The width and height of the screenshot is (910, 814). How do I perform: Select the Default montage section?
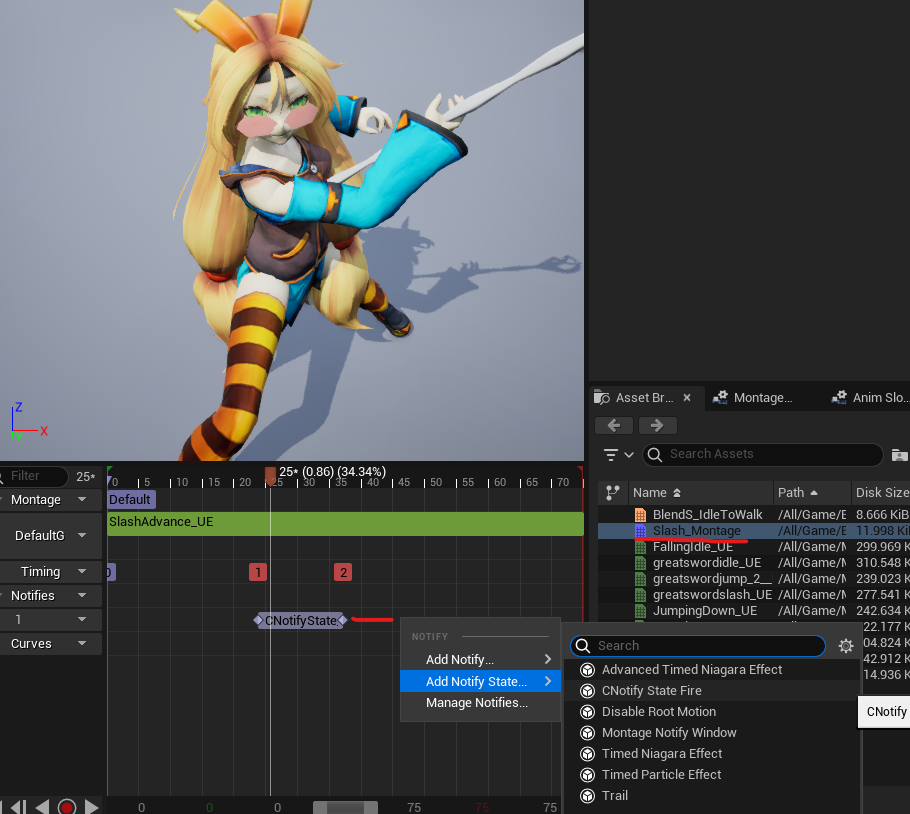click(x=131, y=500)
